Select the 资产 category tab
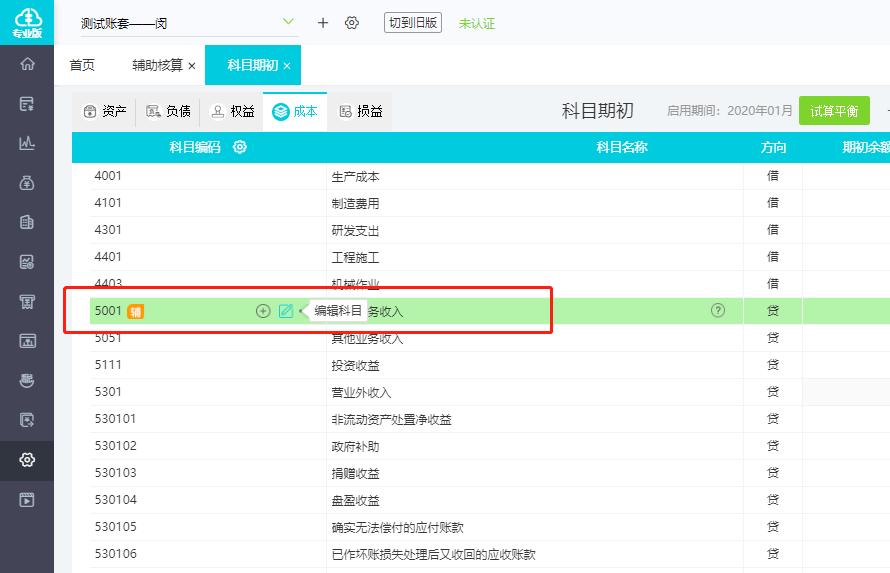Screen dimensions: 890x573 pyautogui.click(x=104, y=111)
